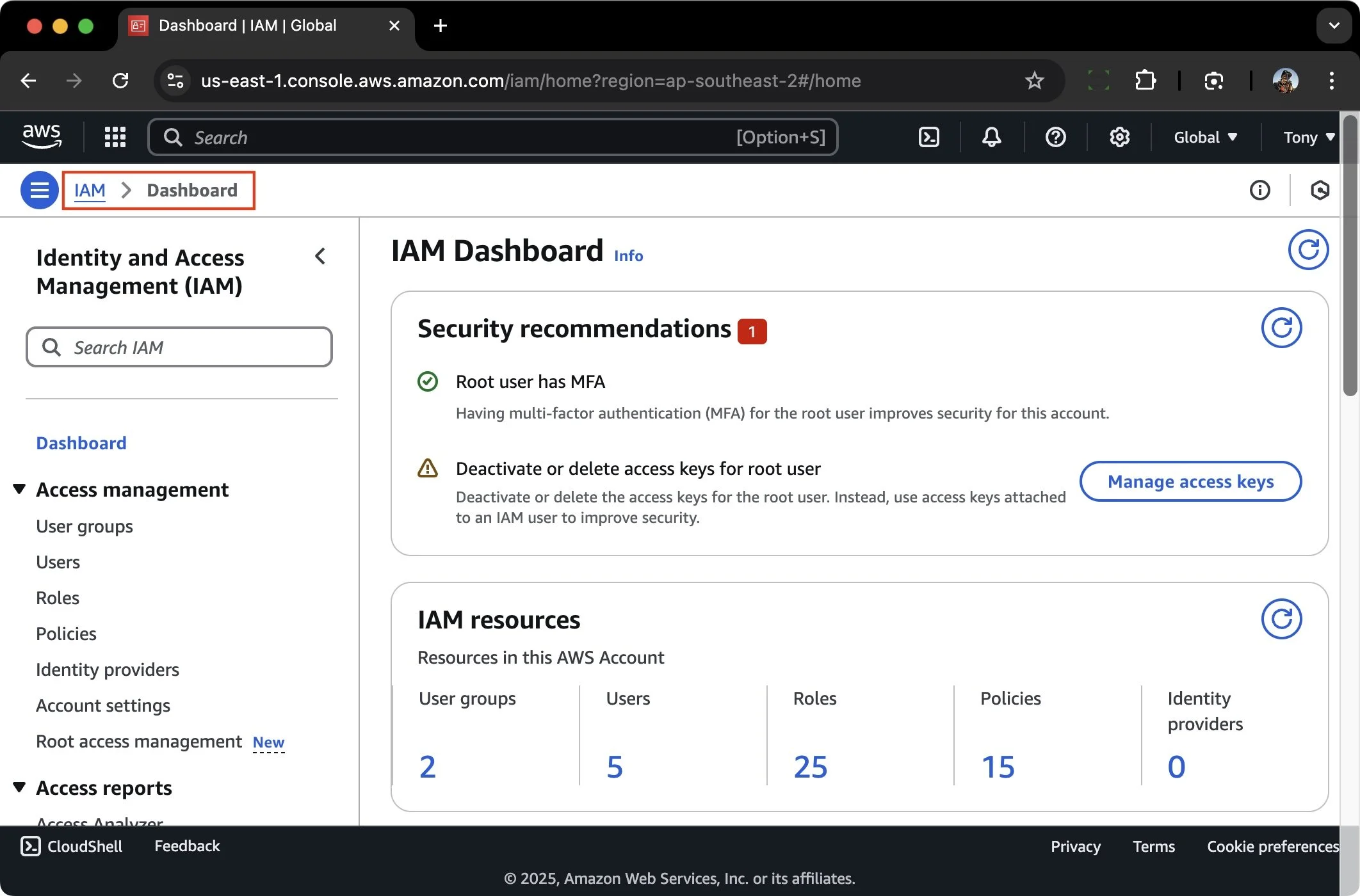Open the Global region dropdown
Image resolution: width=1360 pixels, height=896 pixels.
[x=1205, y=137]
